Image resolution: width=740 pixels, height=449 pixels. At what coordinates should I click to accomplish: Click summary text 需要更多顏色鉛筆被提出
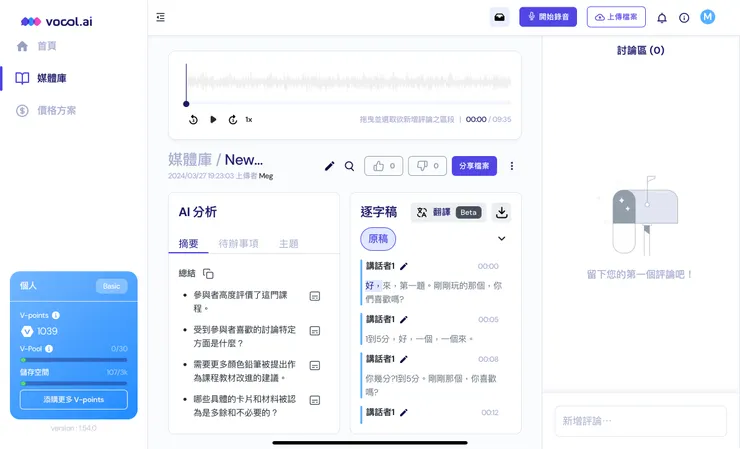pyautogui.click(x=244, y=371)
